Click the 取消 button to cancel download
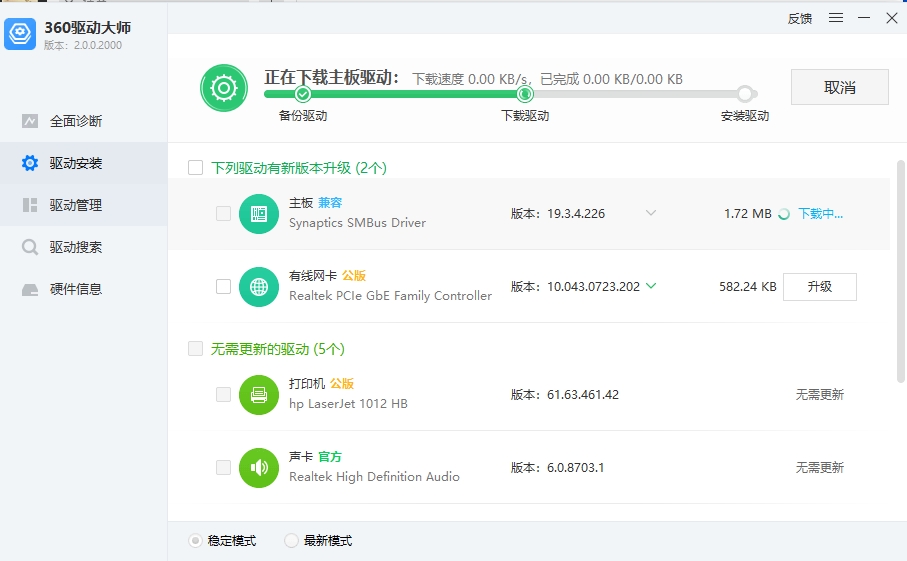Image resolution: width=907 pixels, height=561 pixels. [839, 87]
